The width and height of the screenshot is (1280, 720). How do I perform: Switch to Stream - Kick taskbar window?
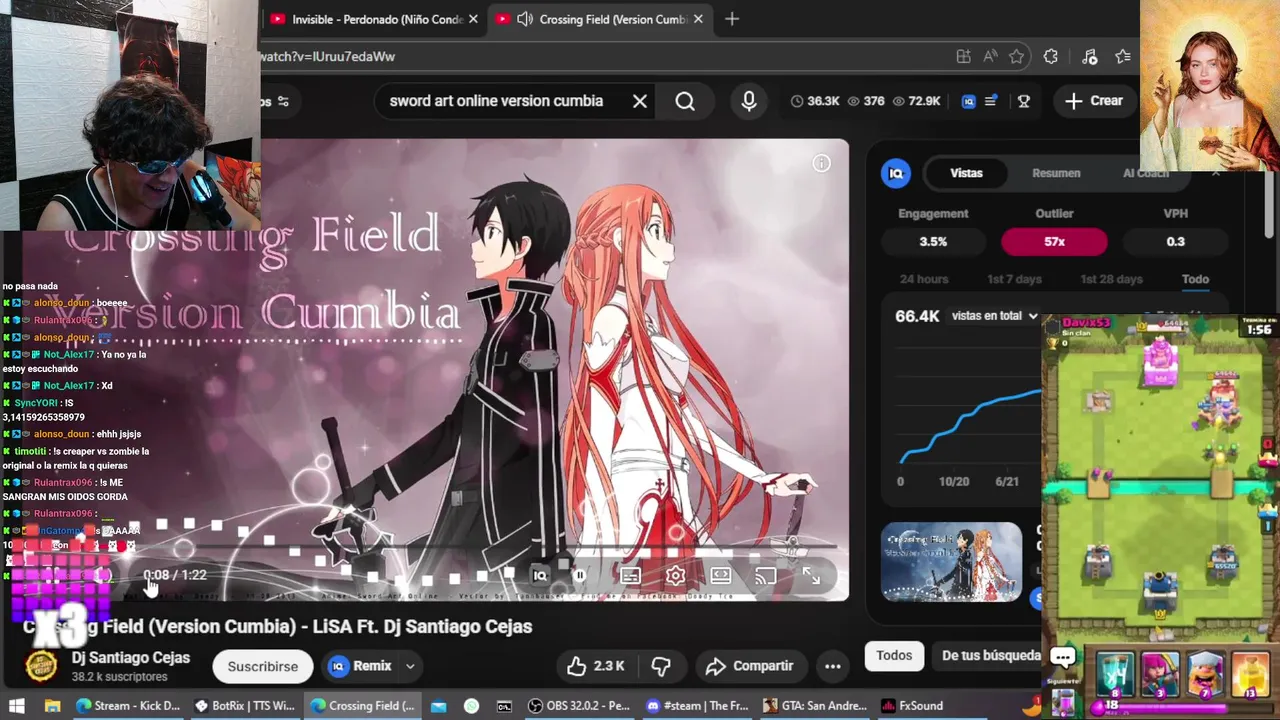coord(128,706)
